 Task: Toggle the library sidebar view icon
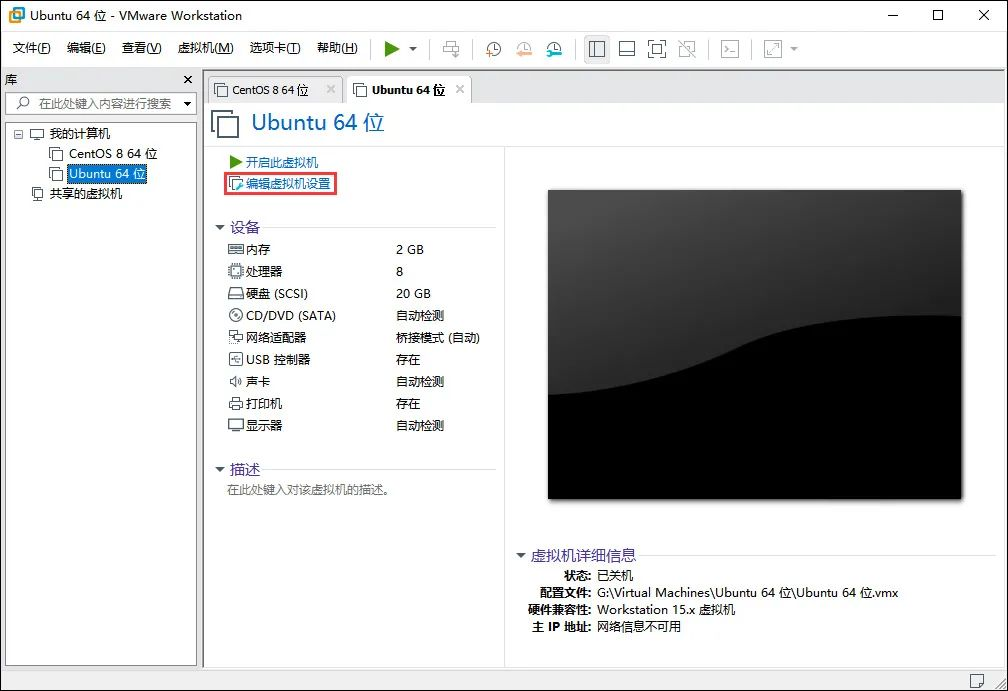[597, 49]
